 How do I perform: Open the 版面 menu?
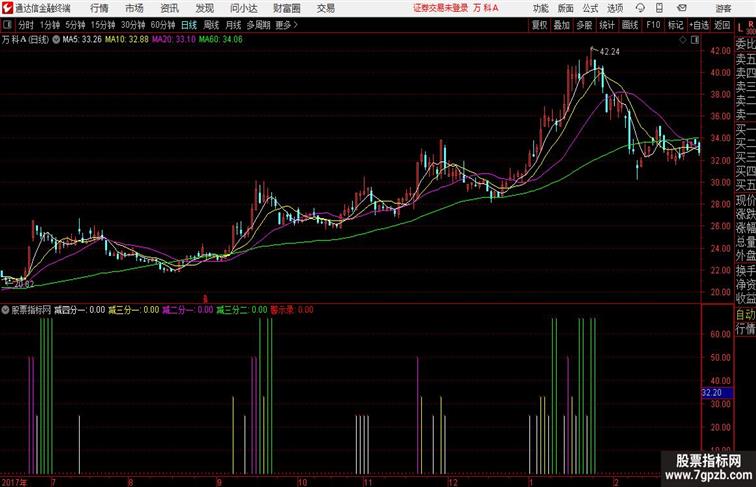tap(565, 8)
